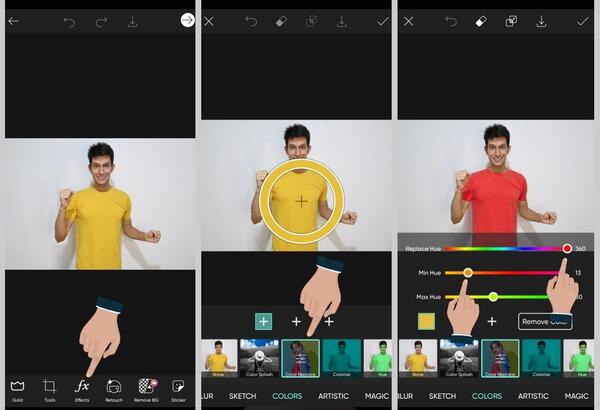Screen dimensions: 600x410
Task: Open the Retouch tool
Action: pos(114,390)
